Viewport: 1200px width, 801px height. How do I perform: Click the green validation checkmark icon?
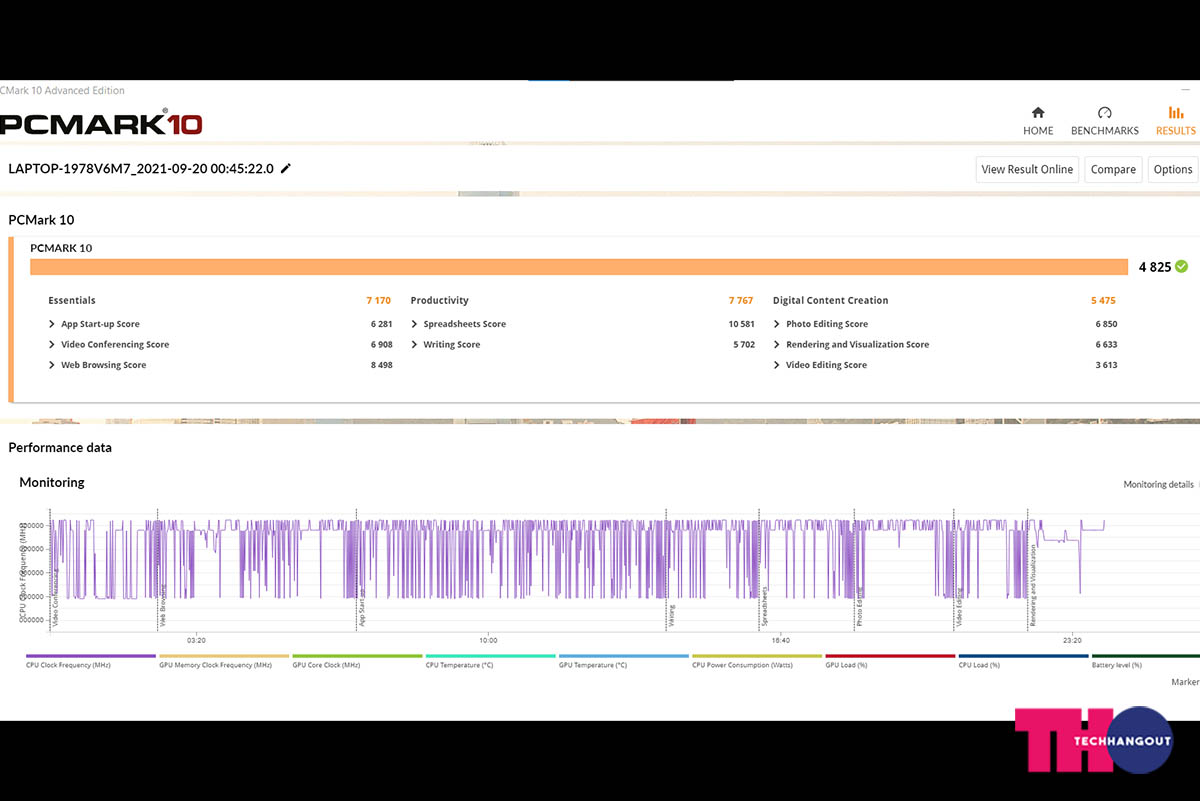point(1181,266)
